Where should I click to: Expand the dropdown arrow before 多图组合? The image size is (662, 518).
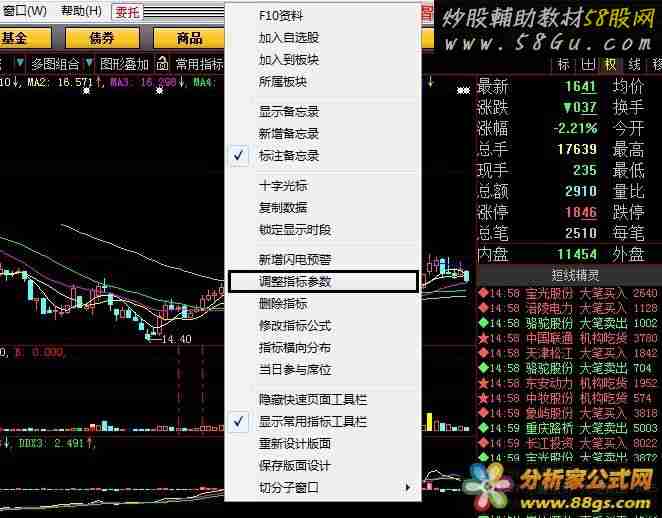click(x=19, y=64)
